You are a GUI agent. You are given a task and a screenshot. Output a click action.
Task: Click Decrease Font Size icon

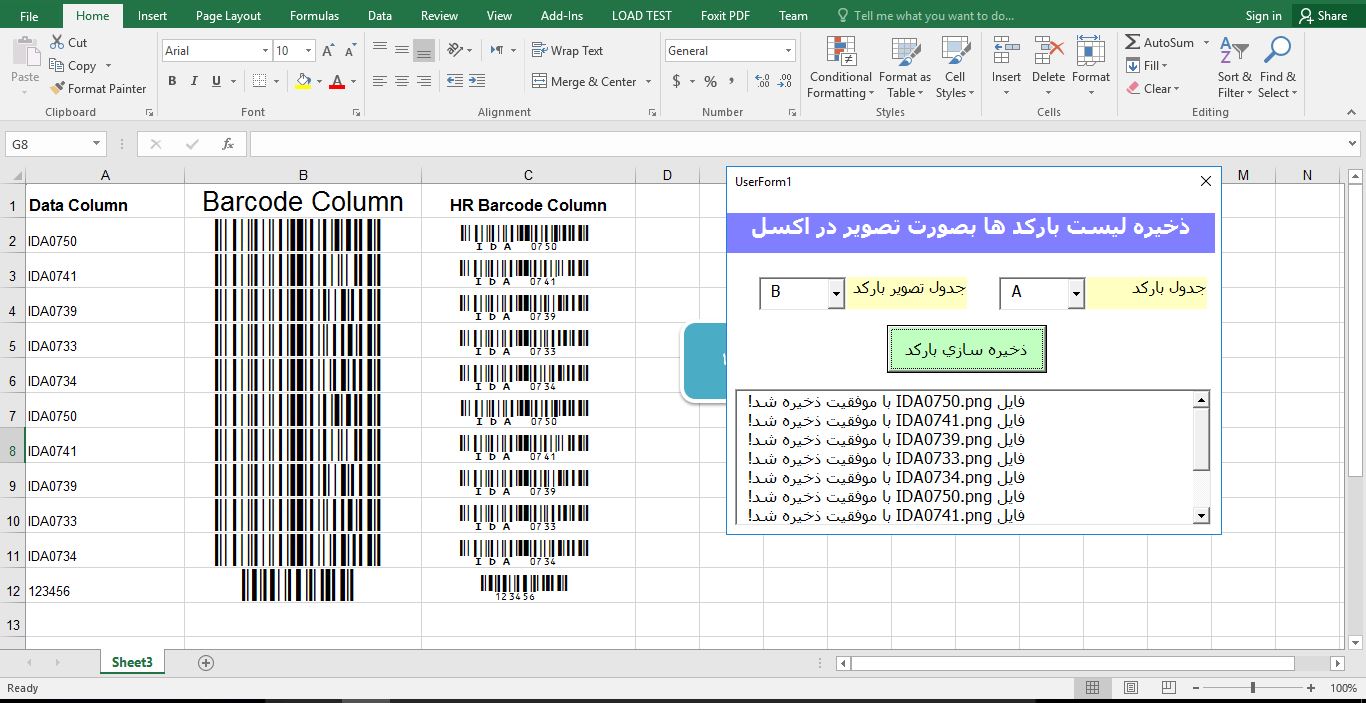[350, 50]
